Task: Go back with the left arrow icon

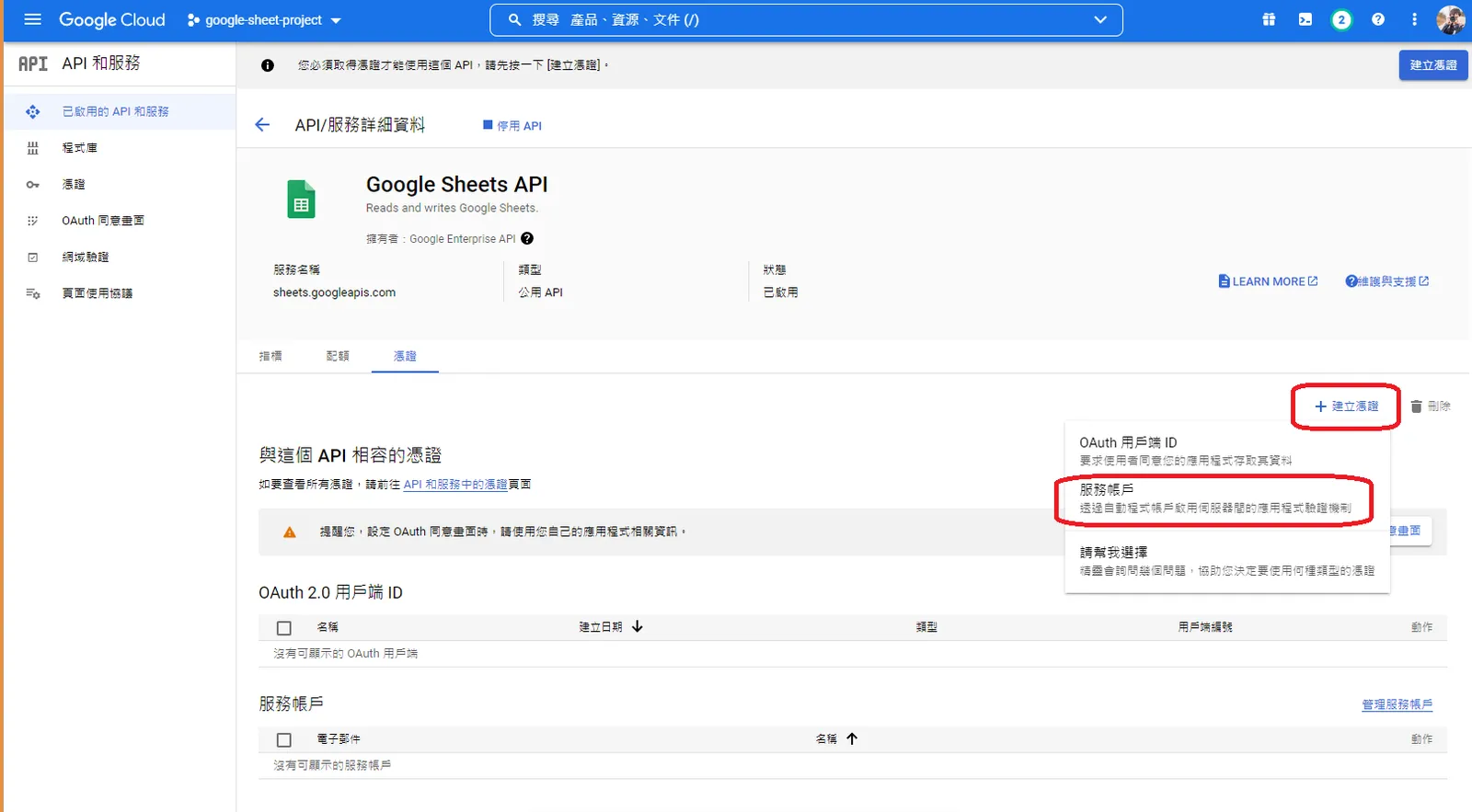Action: click(x=262, y=124)
